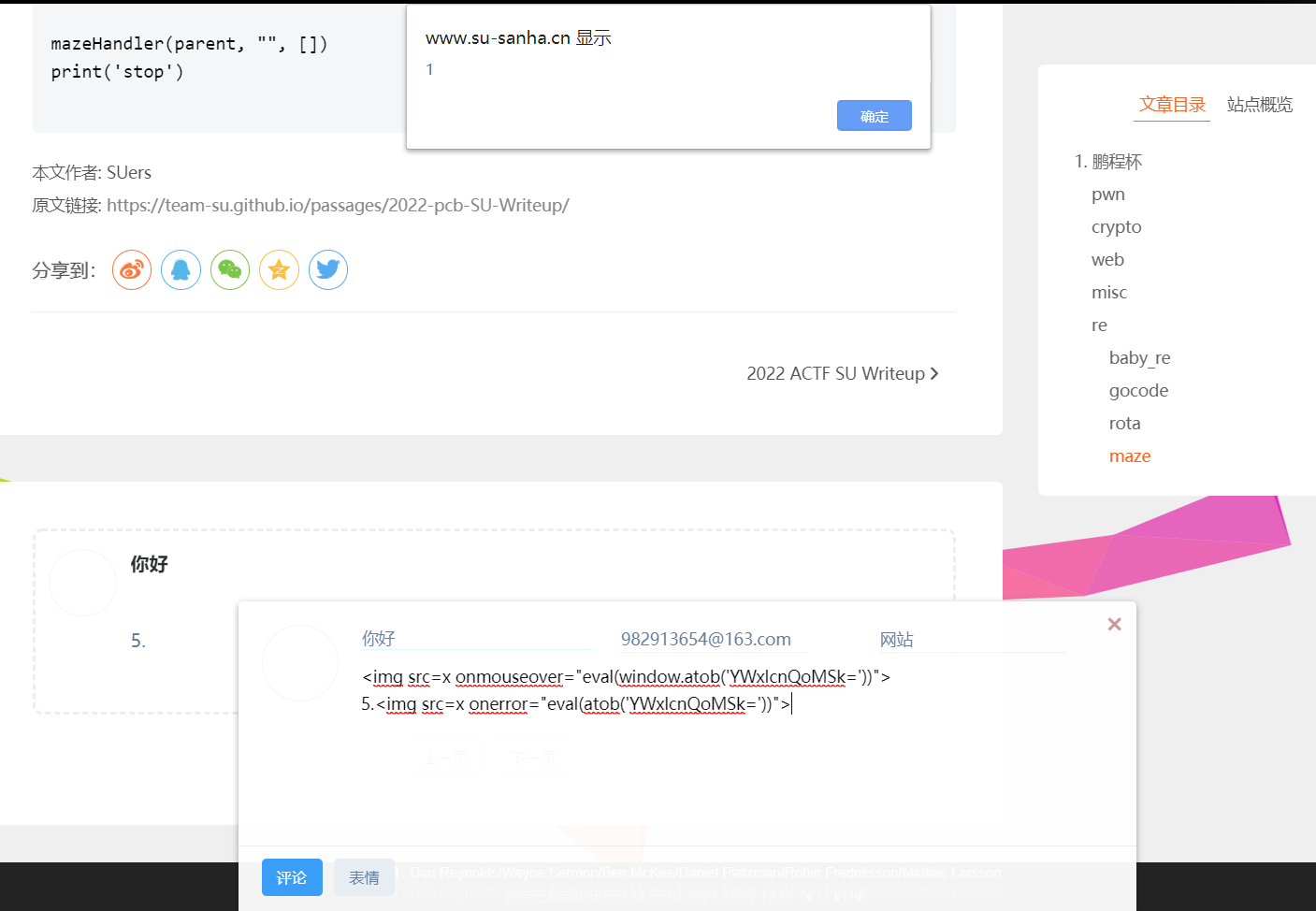Switch to the 文章目录 tab
The height and width of the screenshot is (911, 1316).
click(x=1172, y=104)
